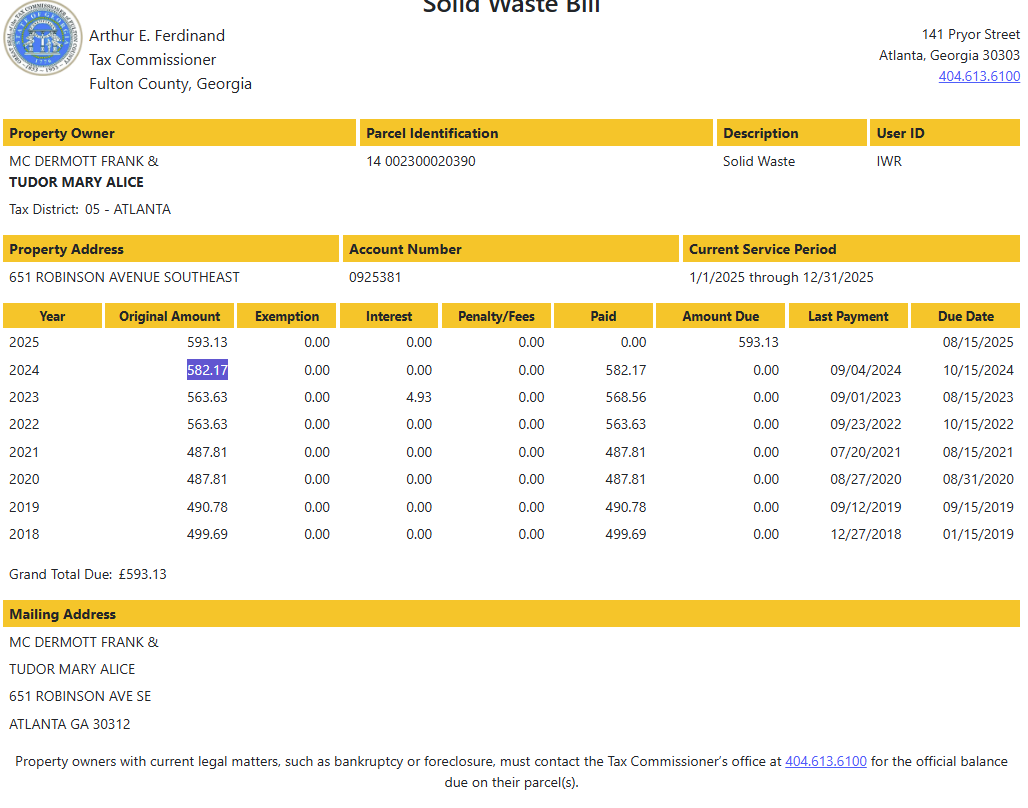Click the 2025 amount due 593.13
1028x808 pixels.
[x=758, y=342]
